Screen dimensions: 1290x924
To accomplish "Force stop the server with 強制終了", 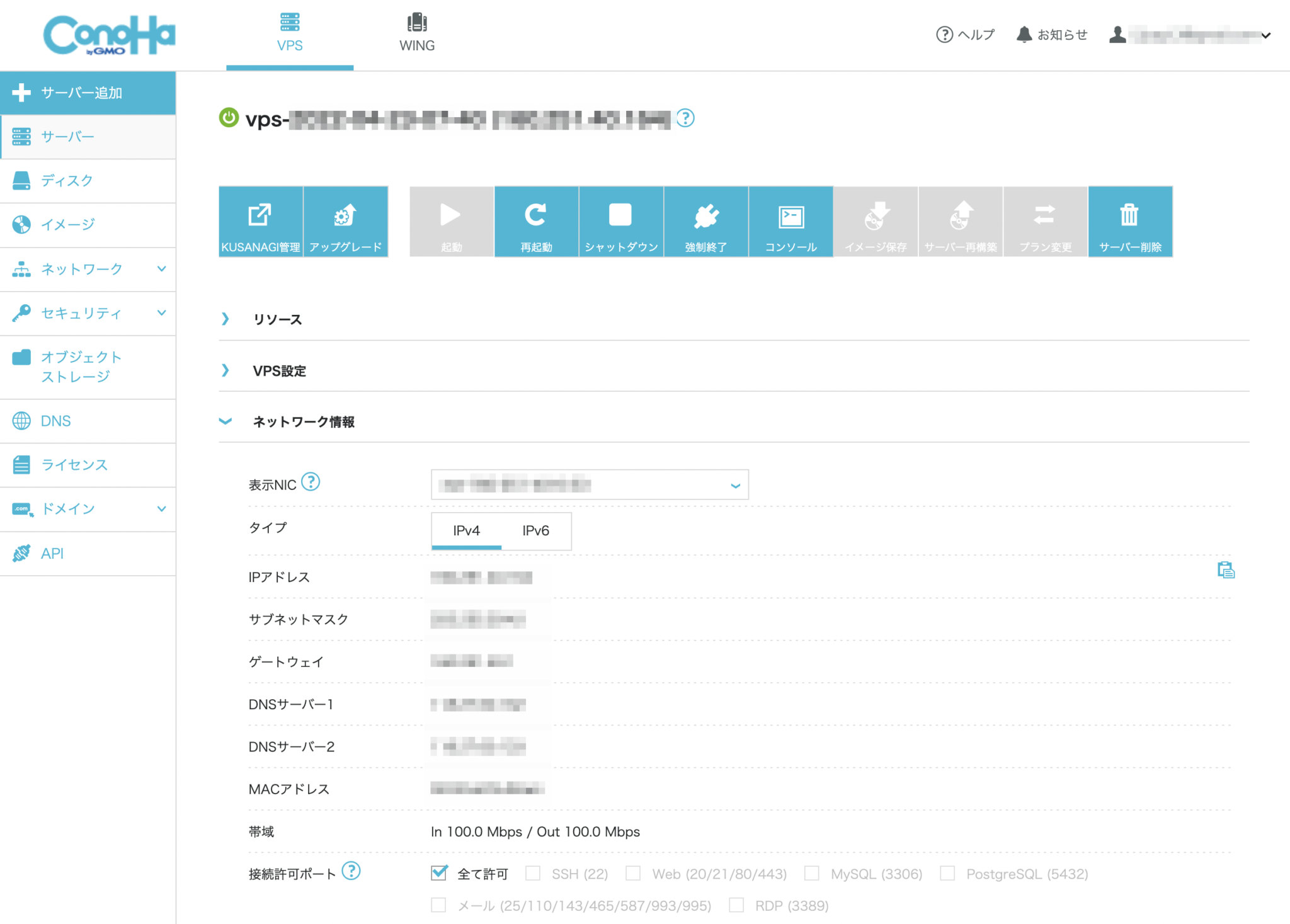I will (x=706, y=221).
